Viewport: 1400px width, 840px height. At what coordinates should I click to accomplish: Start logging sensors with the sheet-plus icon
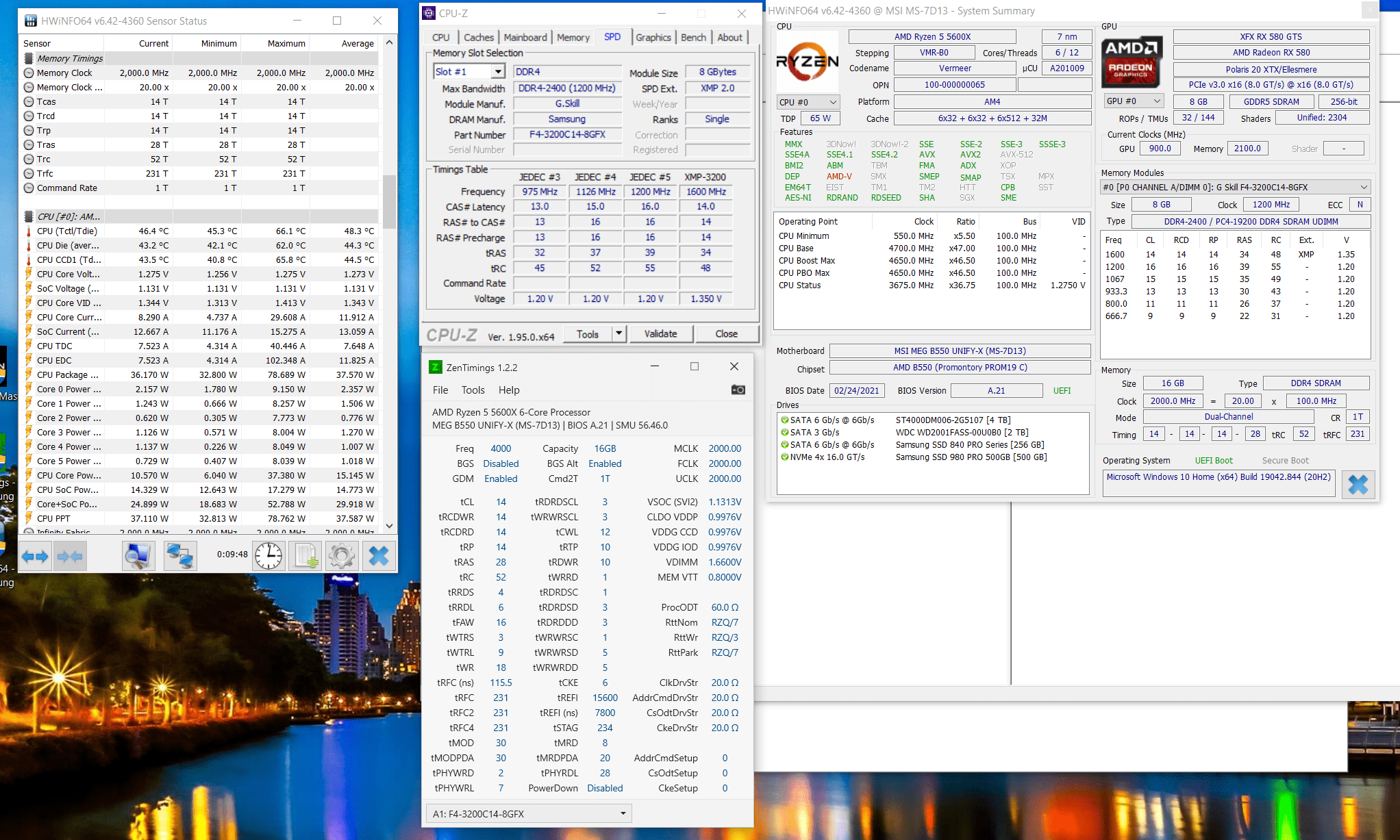point(305,555)
